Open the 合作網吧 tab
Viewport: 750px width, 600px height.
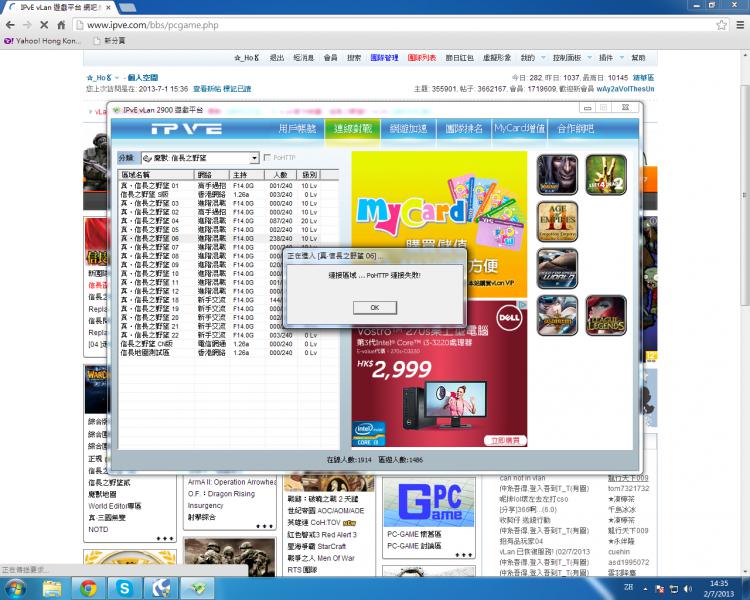(x=575, y=129)
